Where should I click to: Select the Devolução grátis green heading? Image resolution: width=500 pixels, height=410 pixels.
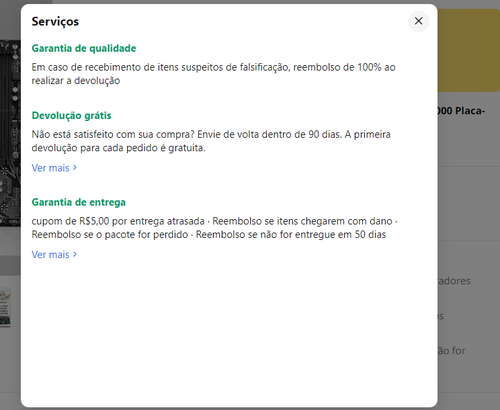tap(71, 116)
